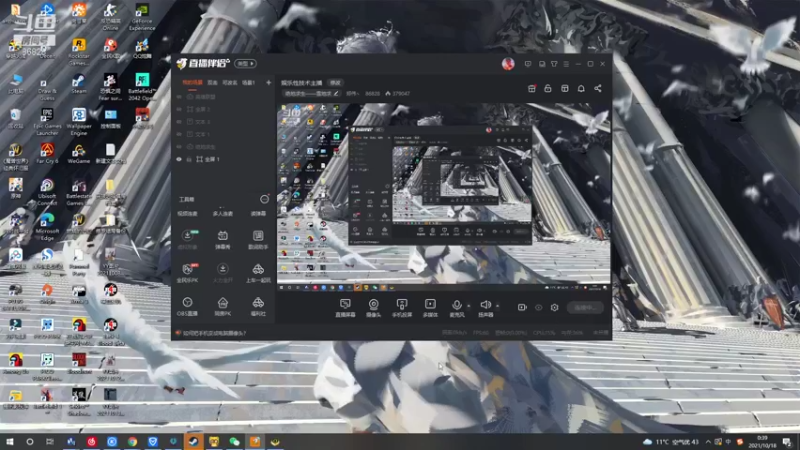Image resolution: width=800 pixels, height=450 pixels.
Task: Open the T-shirt skin icon in title bar
Action: tap(554, 64)
